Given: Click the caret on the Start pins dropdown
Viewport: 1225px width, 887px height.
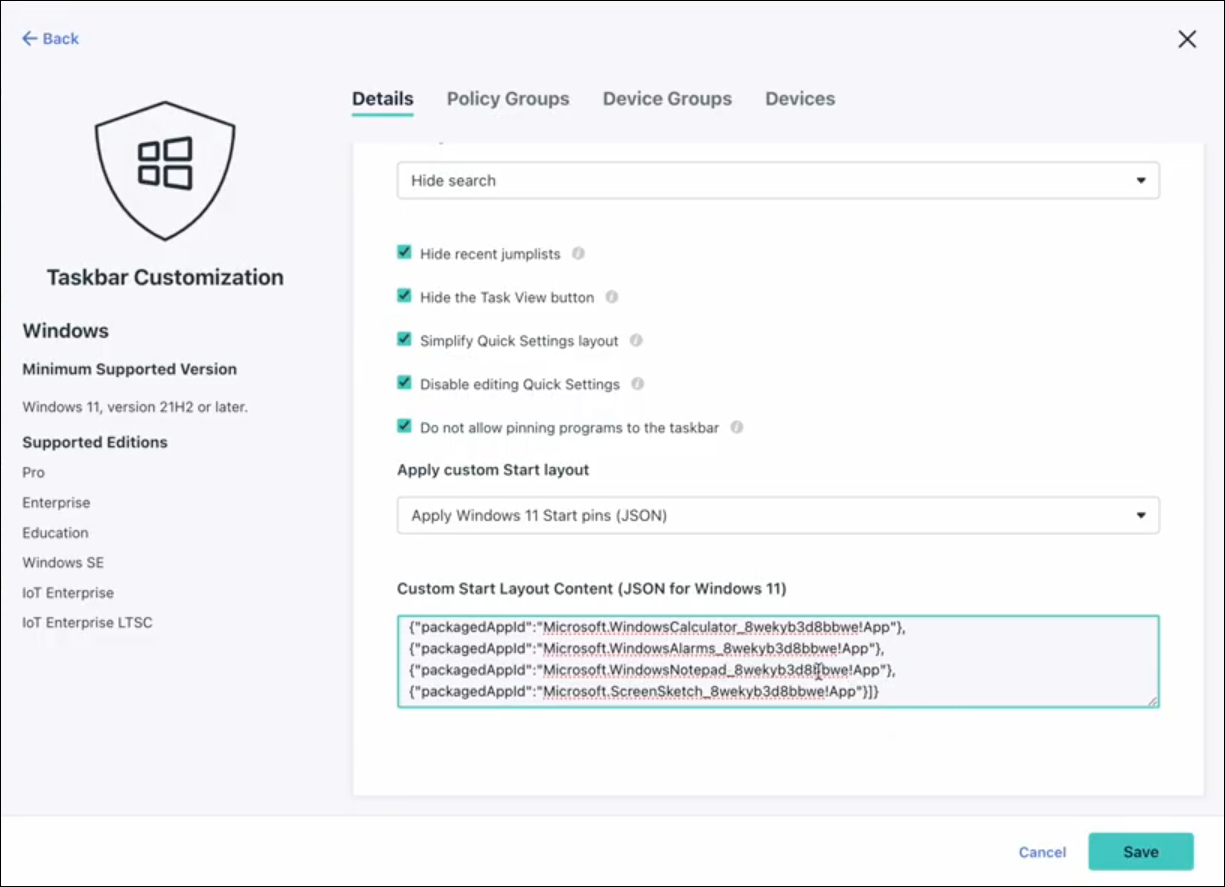Looking at the screenshot, I should [1140, 515].
